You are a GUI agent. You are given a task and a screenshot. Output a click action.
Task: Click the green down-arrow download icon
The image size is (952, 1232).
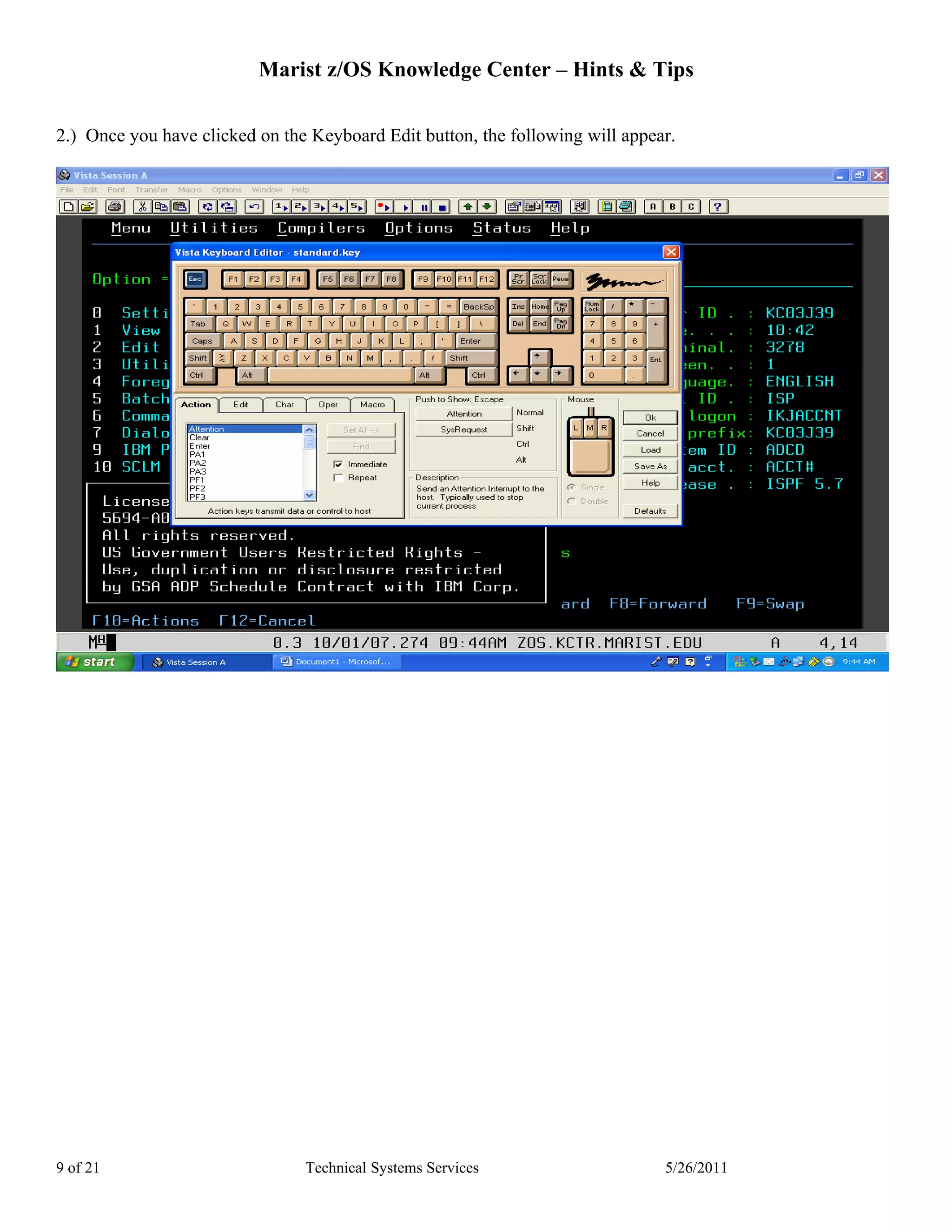tap(487, 207)
